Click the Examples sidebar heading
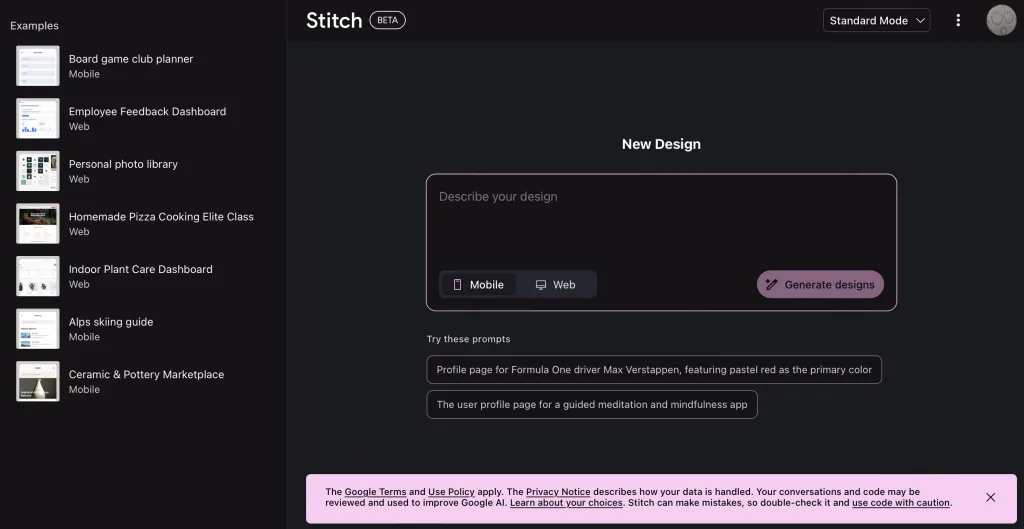1024x529 pixels. (34, 25)
